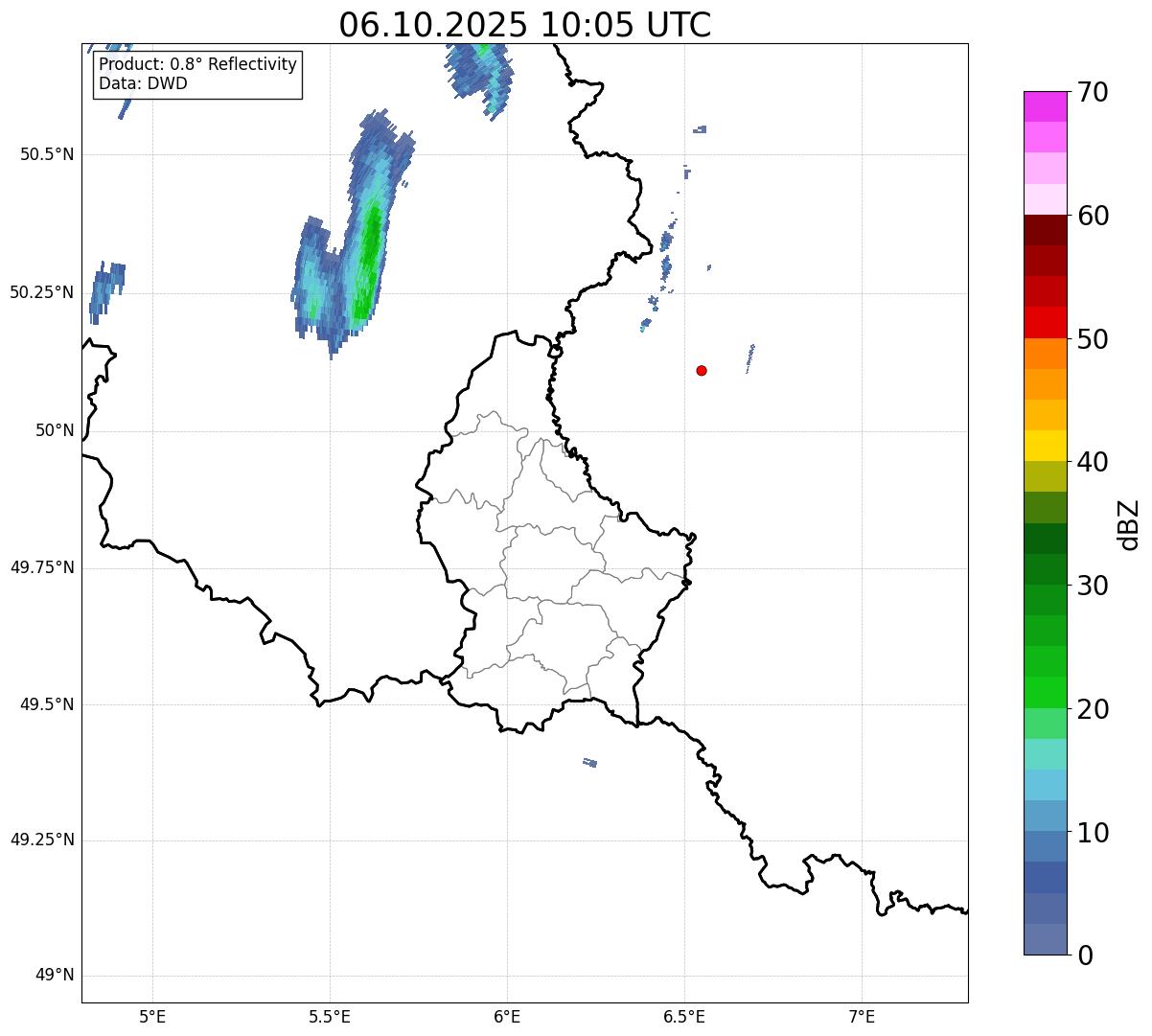Click the 49.25°N latitude label
1152x1036 pixels.
(x=42, y=840)
